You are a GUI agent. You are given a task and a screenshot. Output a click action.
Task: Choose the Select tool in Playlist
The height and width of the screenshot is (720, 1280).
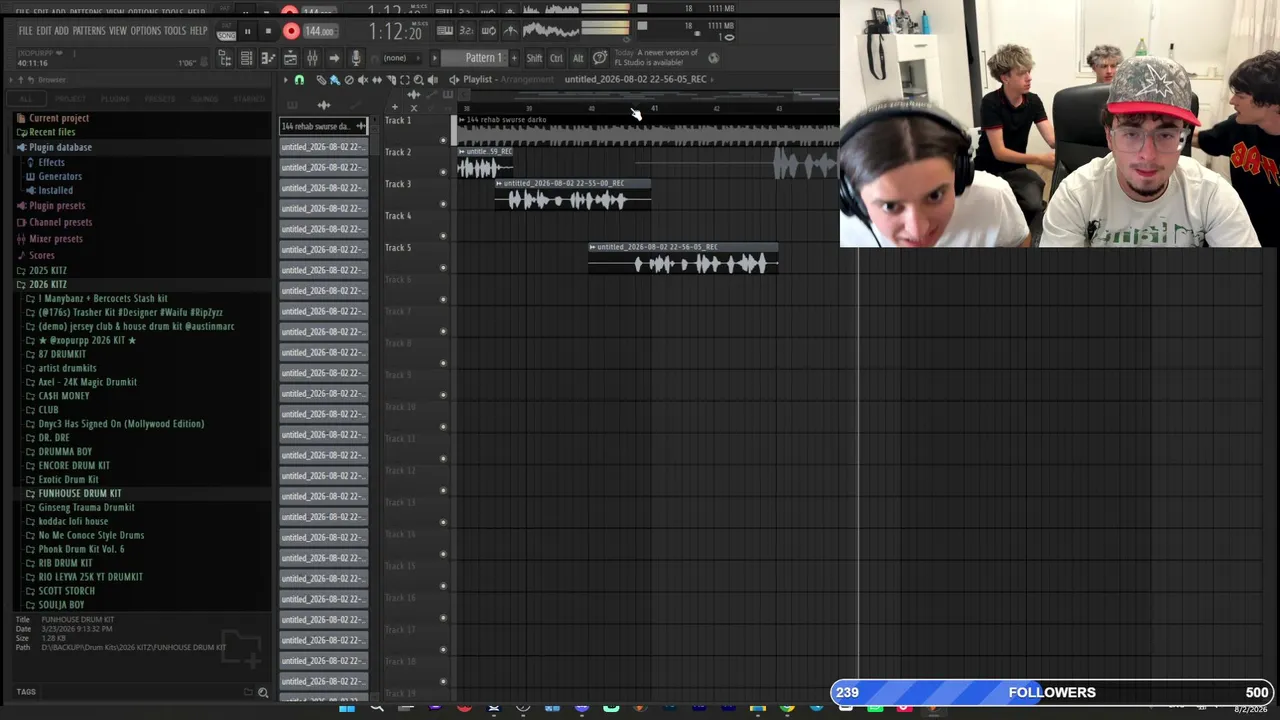coord(405,80)
